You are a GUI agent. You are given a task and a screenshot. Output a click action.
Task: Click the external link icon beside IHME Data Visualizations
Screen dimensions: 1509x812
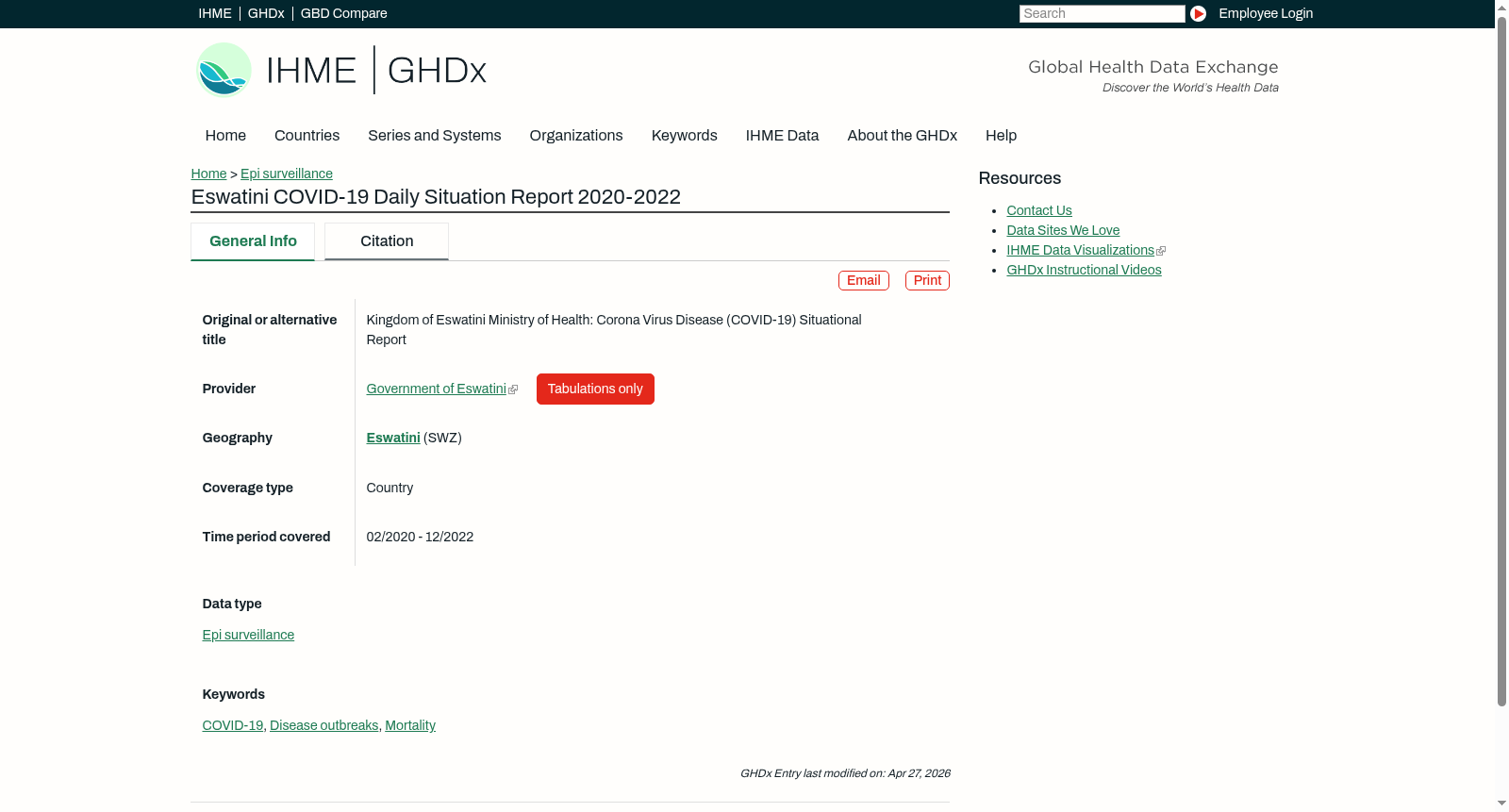tap(1161, 251)
